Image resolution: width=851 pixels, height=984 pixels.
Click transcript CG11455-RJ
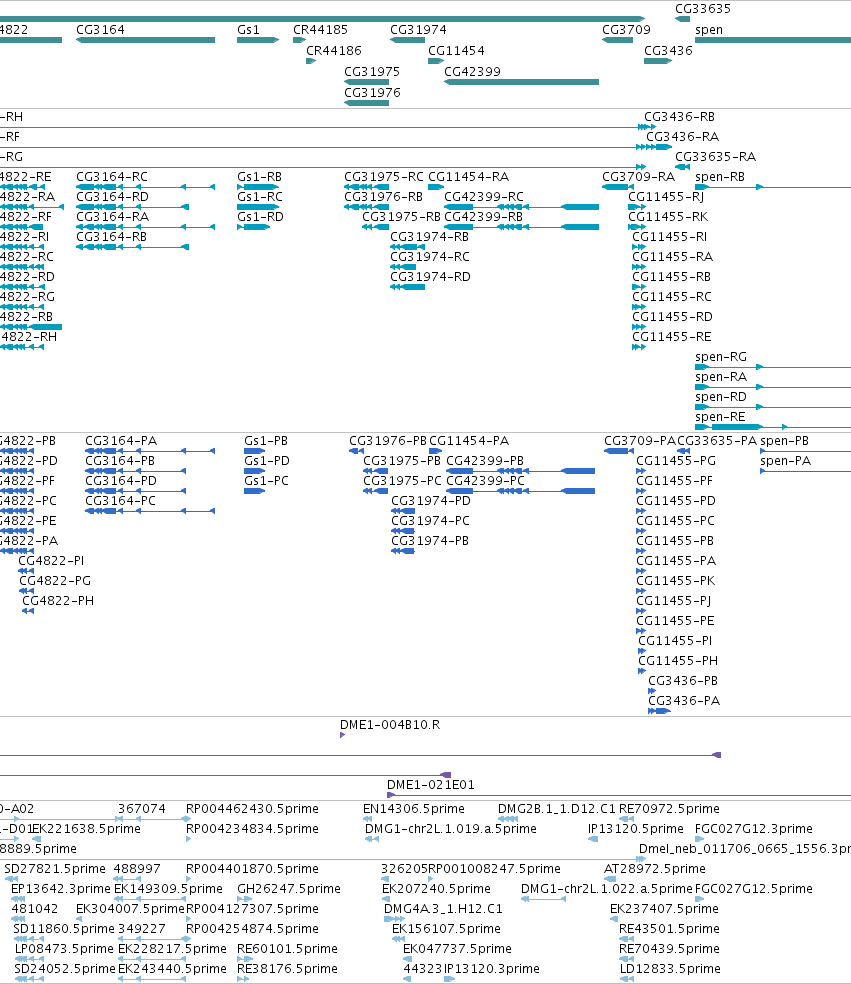click(x=666, y=197)
